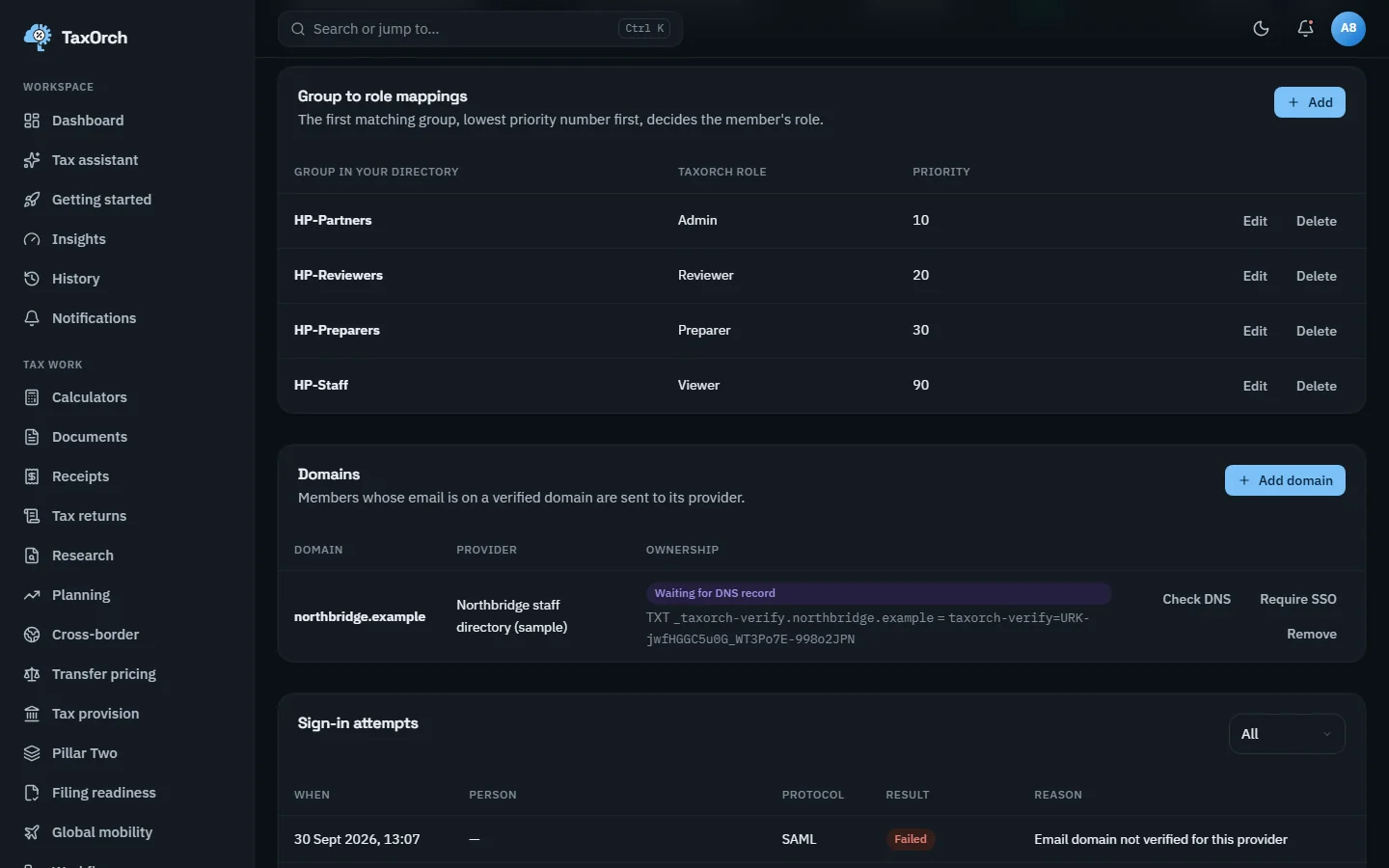1389x868 pixels.
Task: Click the northbridge.example domain name
Action: click(x=360, y=616)
